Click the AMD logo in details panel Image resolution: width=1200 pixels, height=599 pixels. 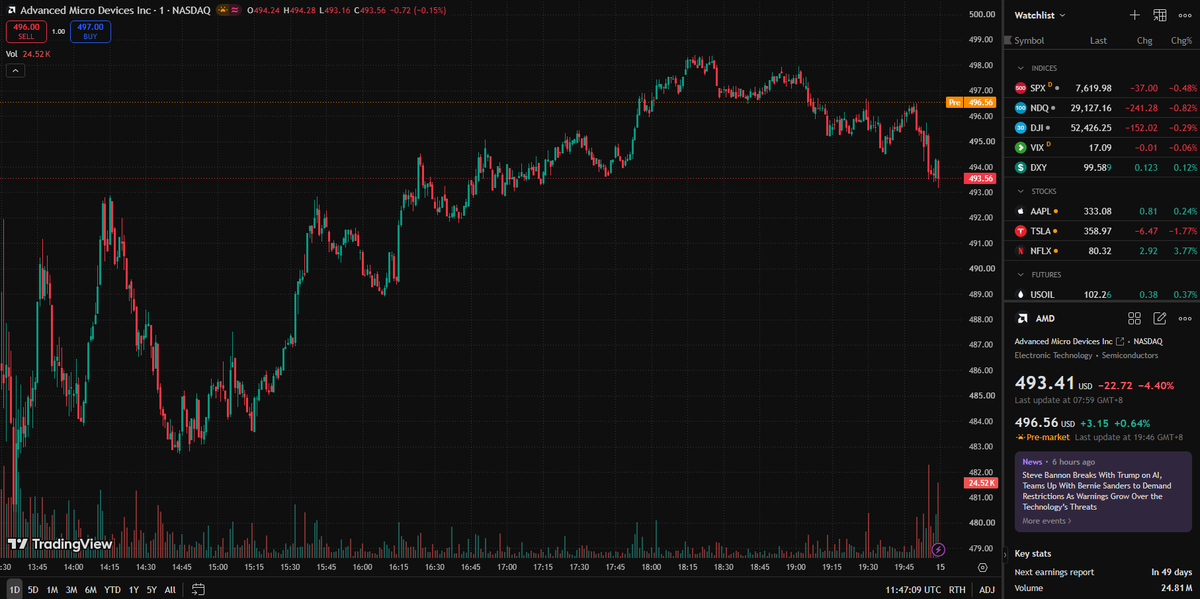click(1022, 318)
